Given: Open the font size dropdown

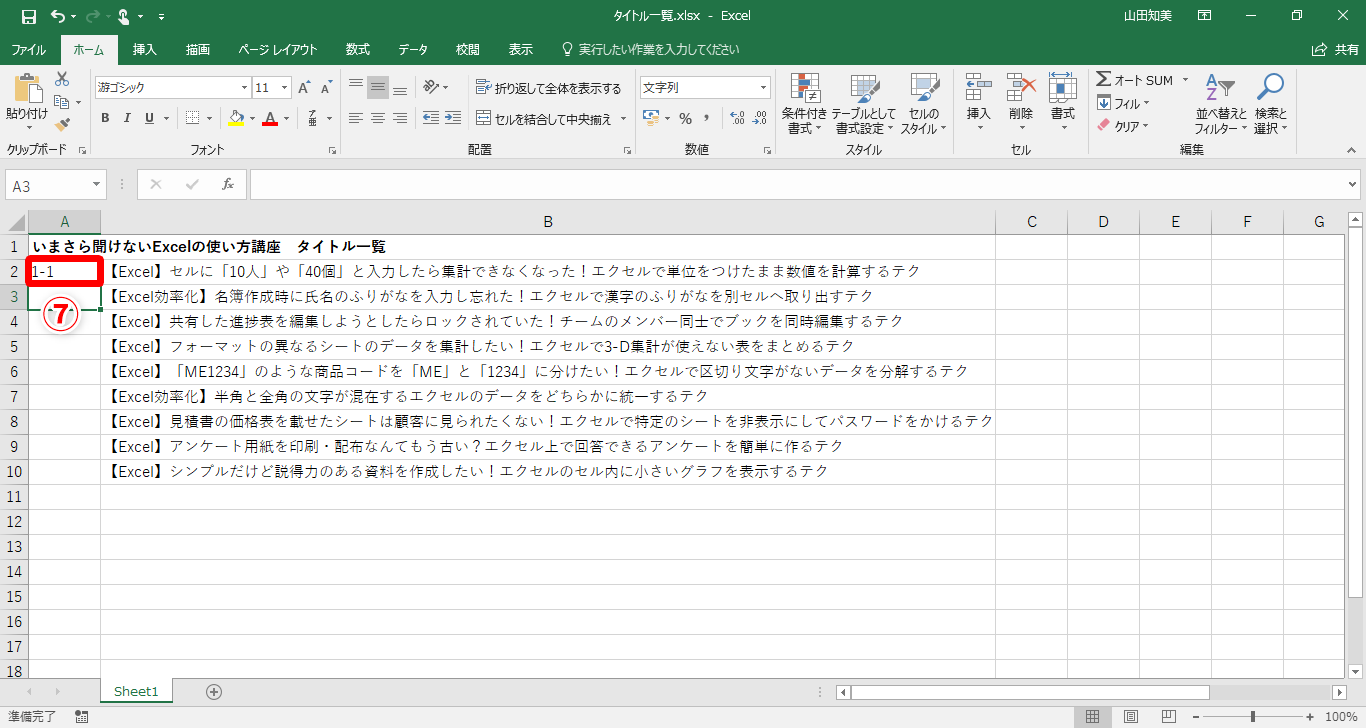Looking at the screenshot, I should tap(284, 88).
